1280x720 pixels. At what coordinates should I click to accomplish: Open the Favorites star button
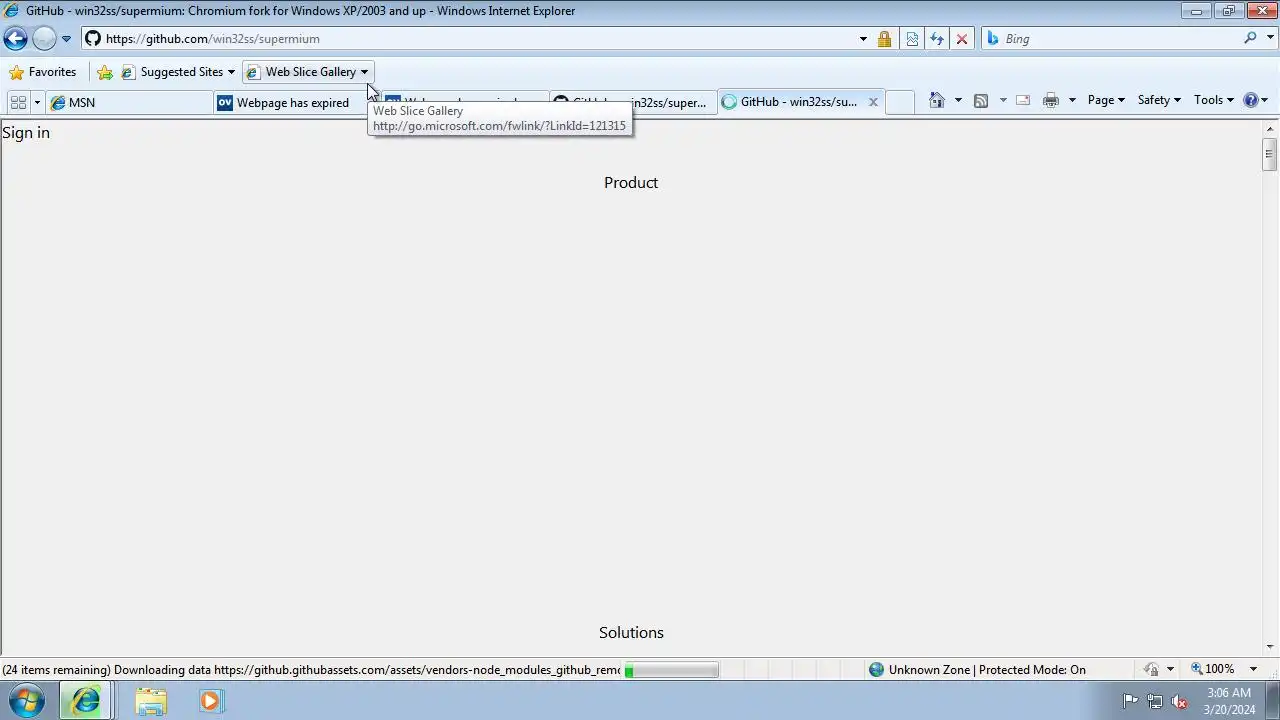click(x=42, y=72)
